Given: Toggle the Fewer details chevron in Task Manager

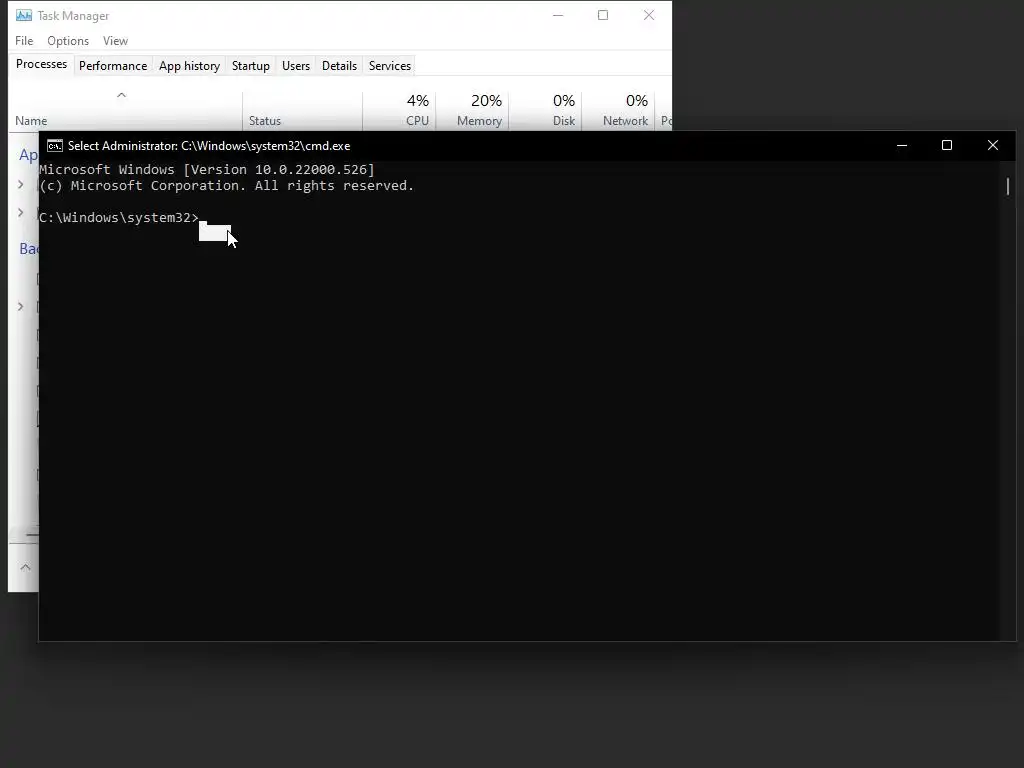Looking at the screenshot, I should pyautogui.click(x=25, y=567).
